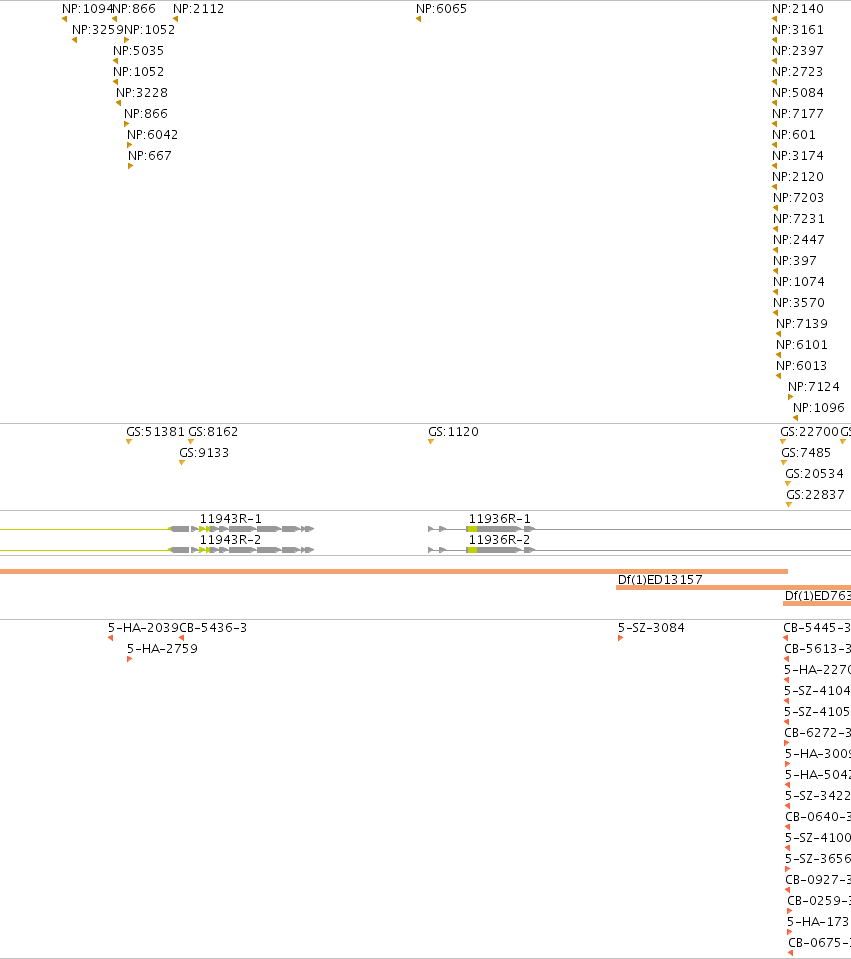The width and height of the screenshot is (851, 959).
Task: Select the NP:397 insertion
Action: coord(795,260)
